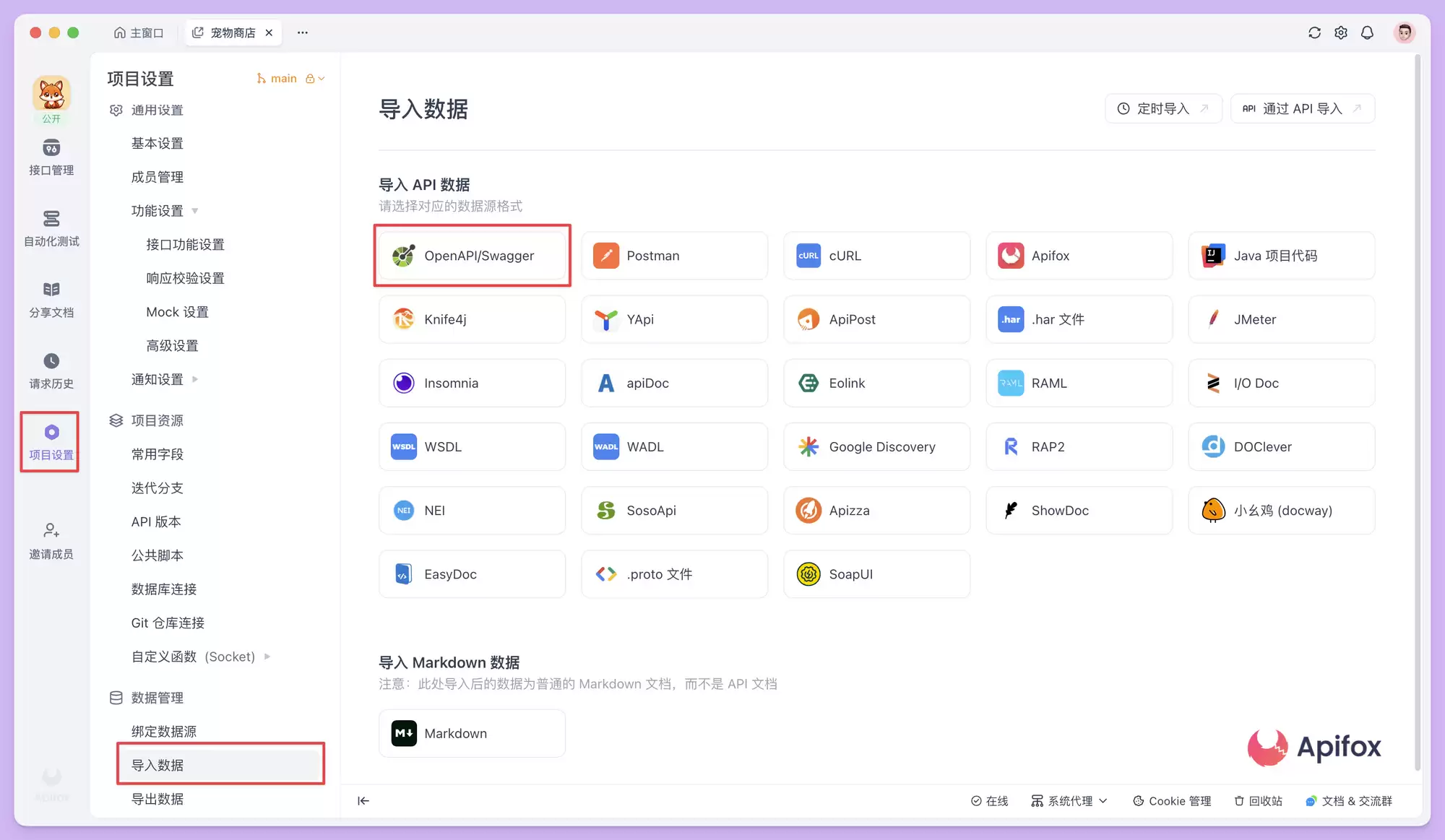Pick Knife4j as data source

click(472, 319)
